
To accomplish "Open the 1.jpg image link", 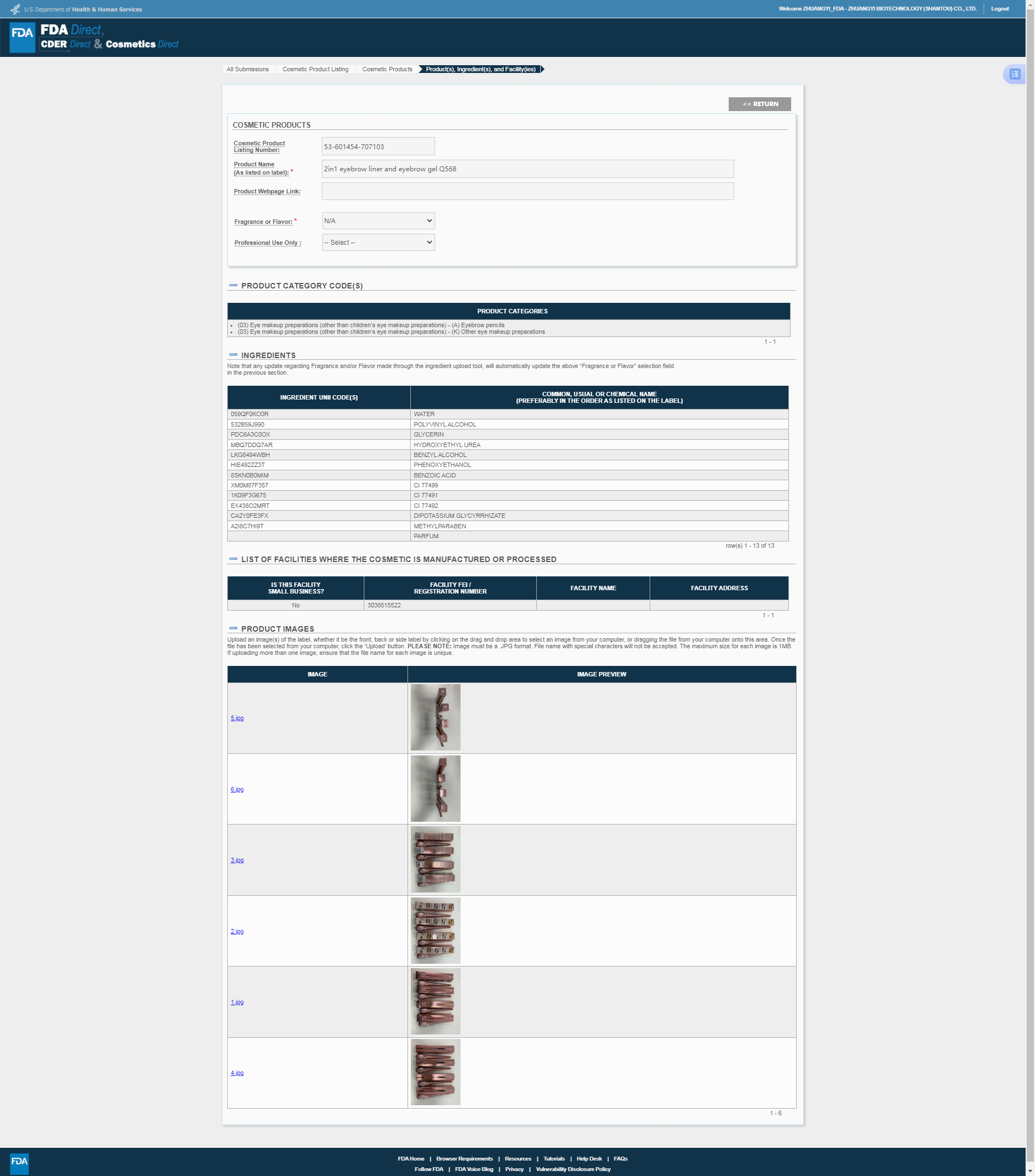I will tap(237, 1002).
